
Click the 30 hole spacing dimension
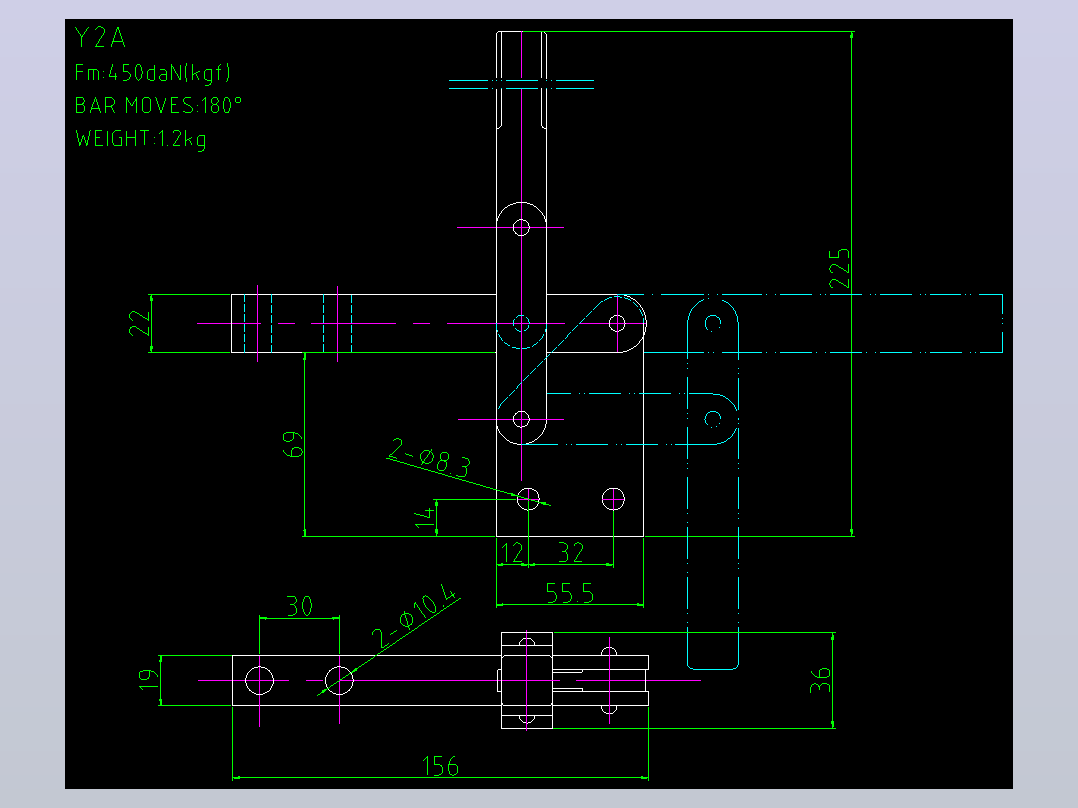click(x=300, y=606)
